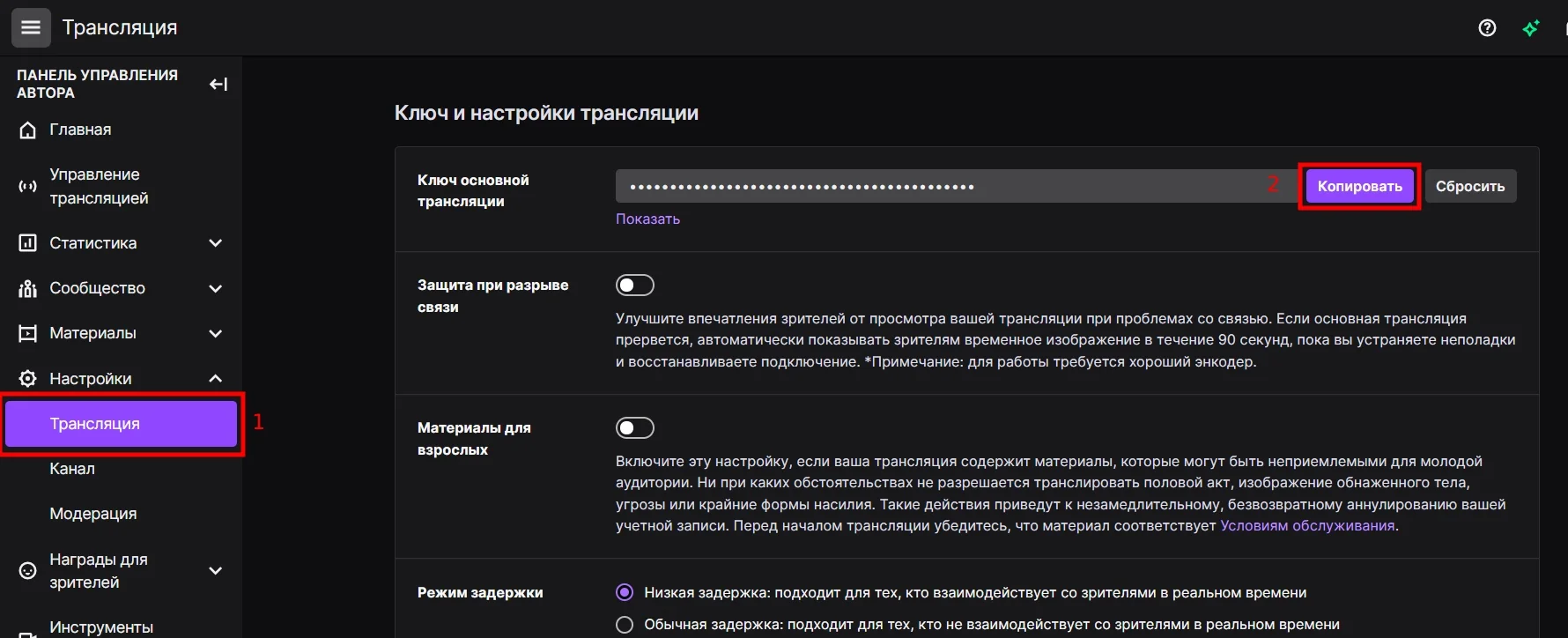Viewport: 1568px width, 638px height.
Task: Open the hamburger menu icon
Action: tap(31, 28)
